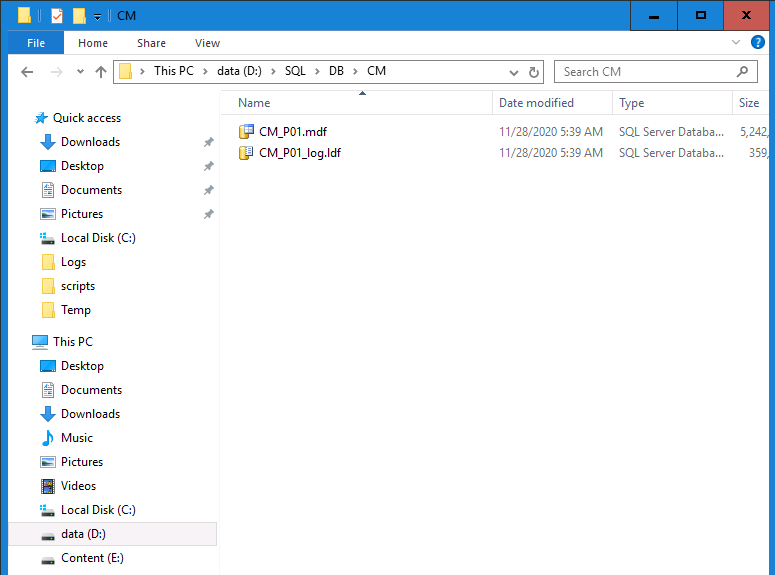This screenshot has height=575, width=775.
Task: Open Pictures under Quick access
Action: coord(82,214)
